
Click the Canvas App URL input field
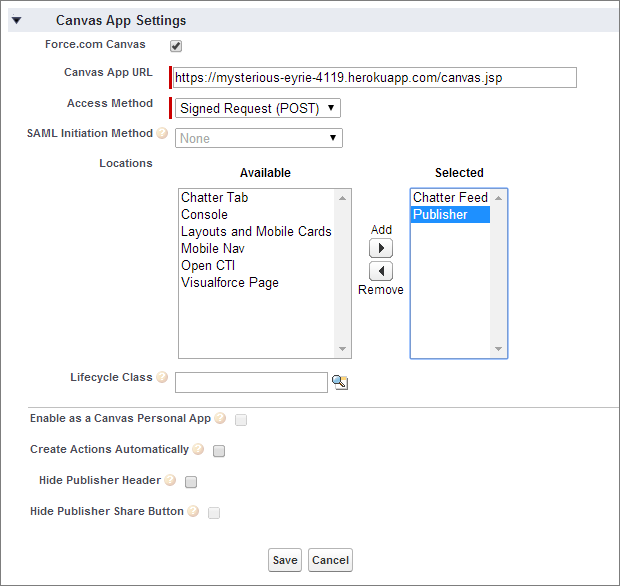[x=375, y=78]
